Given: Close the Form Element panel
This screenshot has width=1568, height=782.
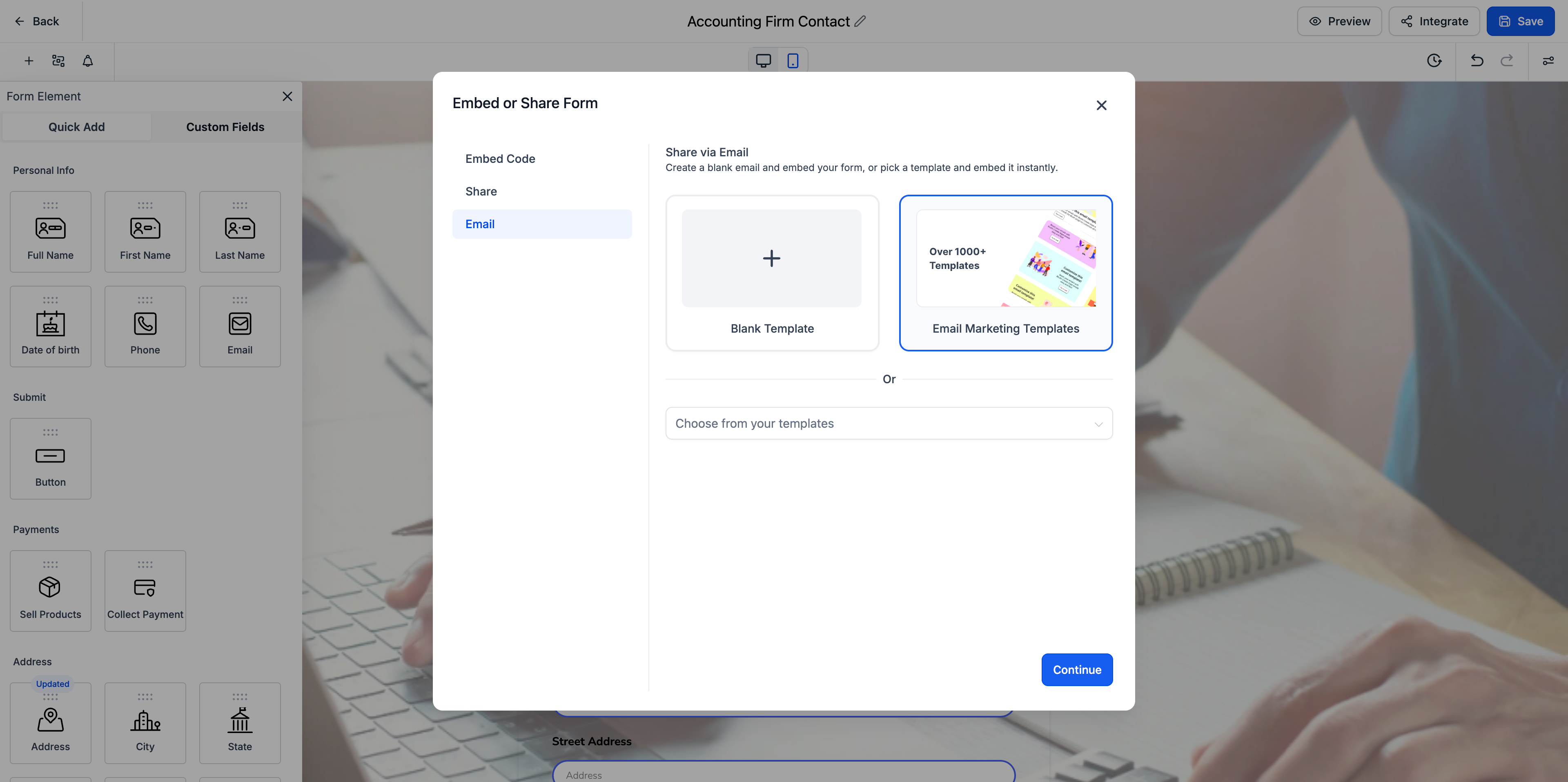Looking at the screenshot, I should (287, 96).
